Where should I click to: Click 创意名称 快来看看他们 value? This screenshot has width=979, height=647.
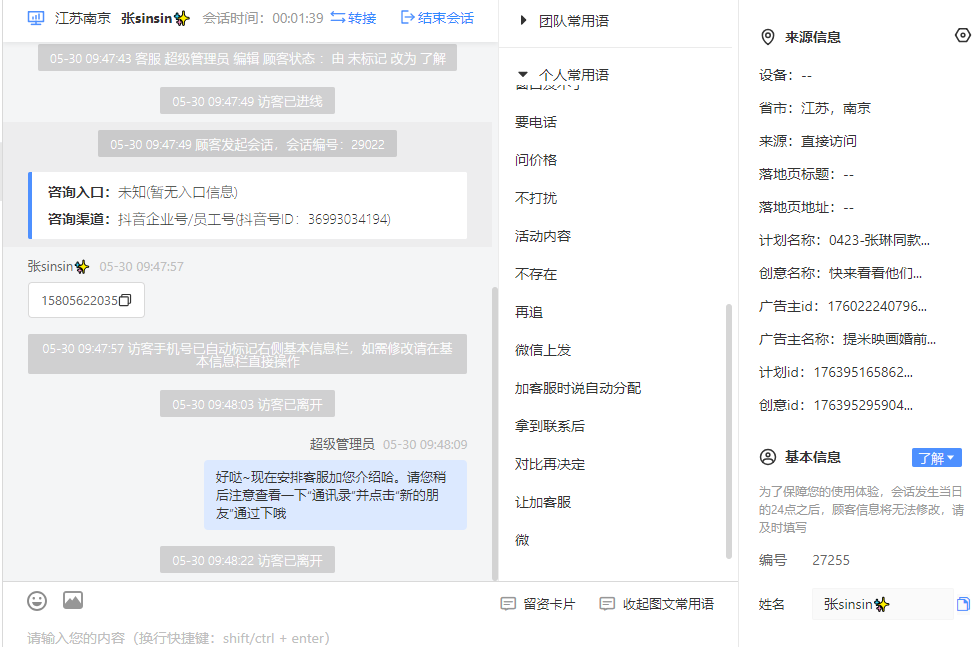[875, 274]
